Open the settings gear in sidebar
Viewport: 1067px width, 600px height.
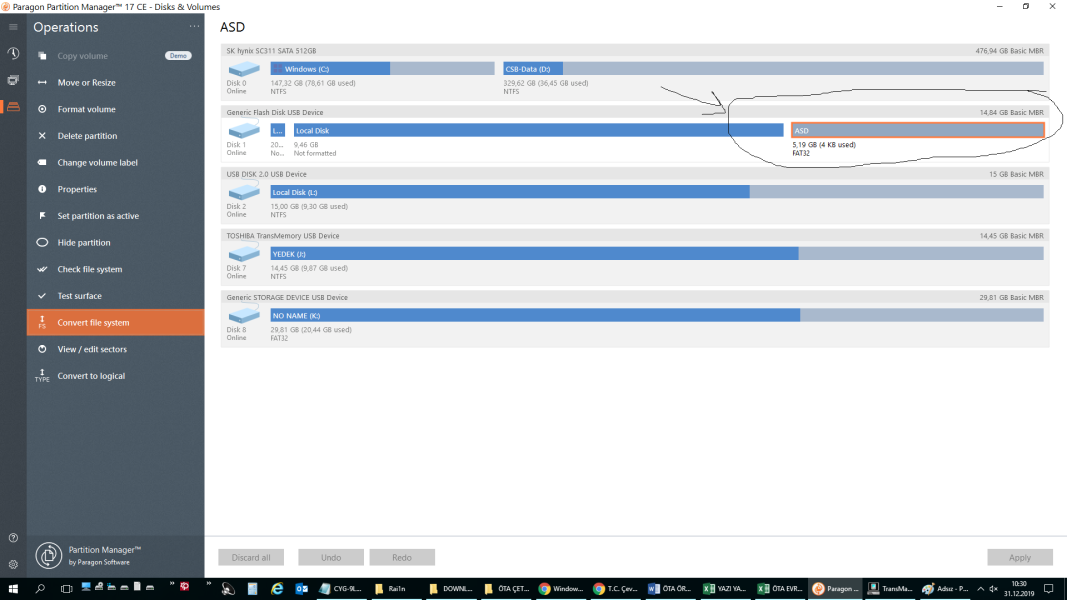tap(13, 564)
